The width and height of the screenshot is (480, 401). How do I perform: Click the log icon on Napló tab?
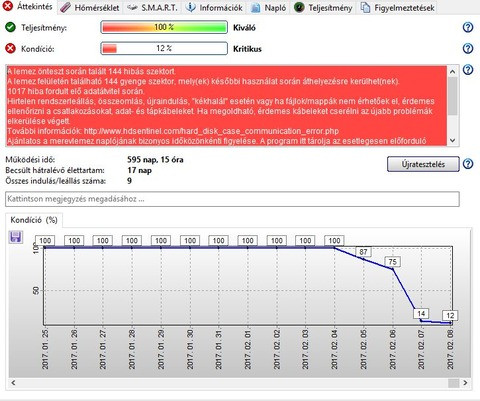pos(255,7)
